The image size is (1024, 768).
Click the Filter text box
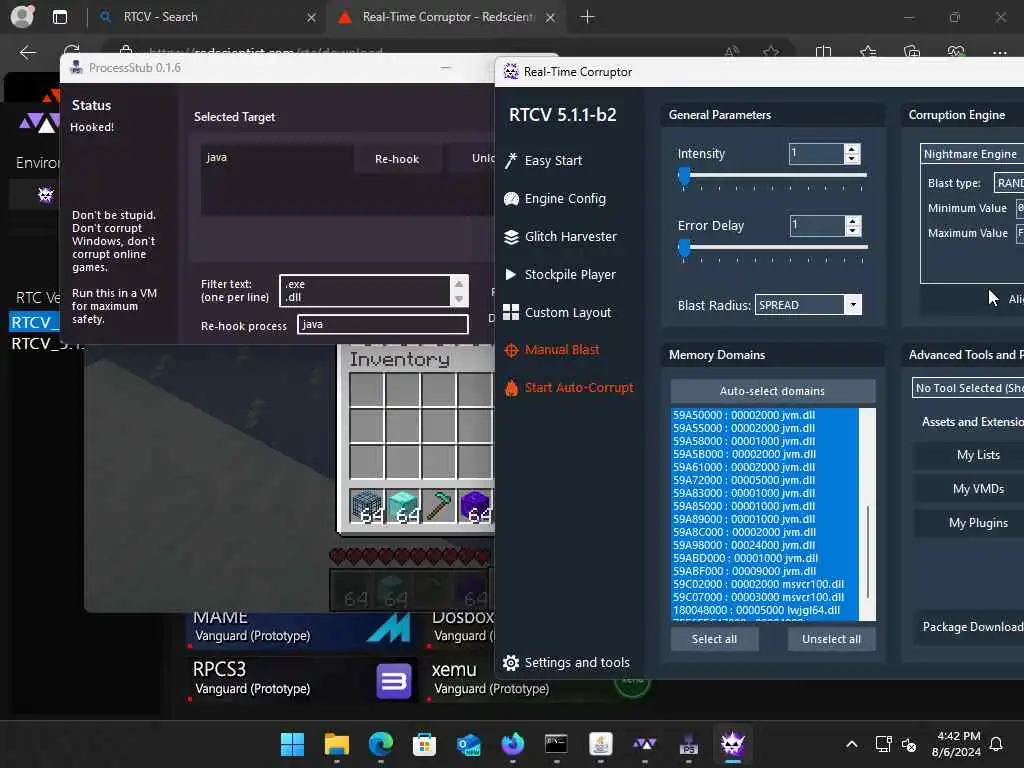[x=364, y=291]
